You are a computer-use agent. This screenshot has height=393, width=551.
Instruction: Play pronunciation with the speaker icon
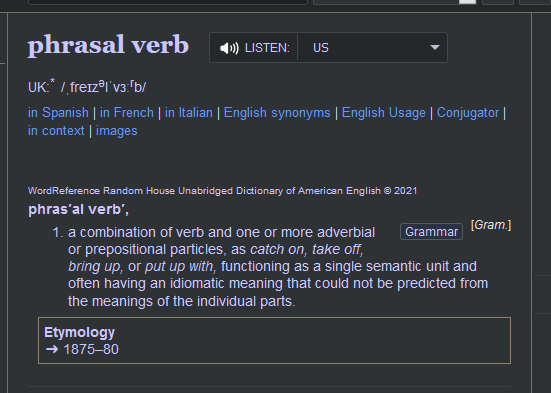[229, 48]
